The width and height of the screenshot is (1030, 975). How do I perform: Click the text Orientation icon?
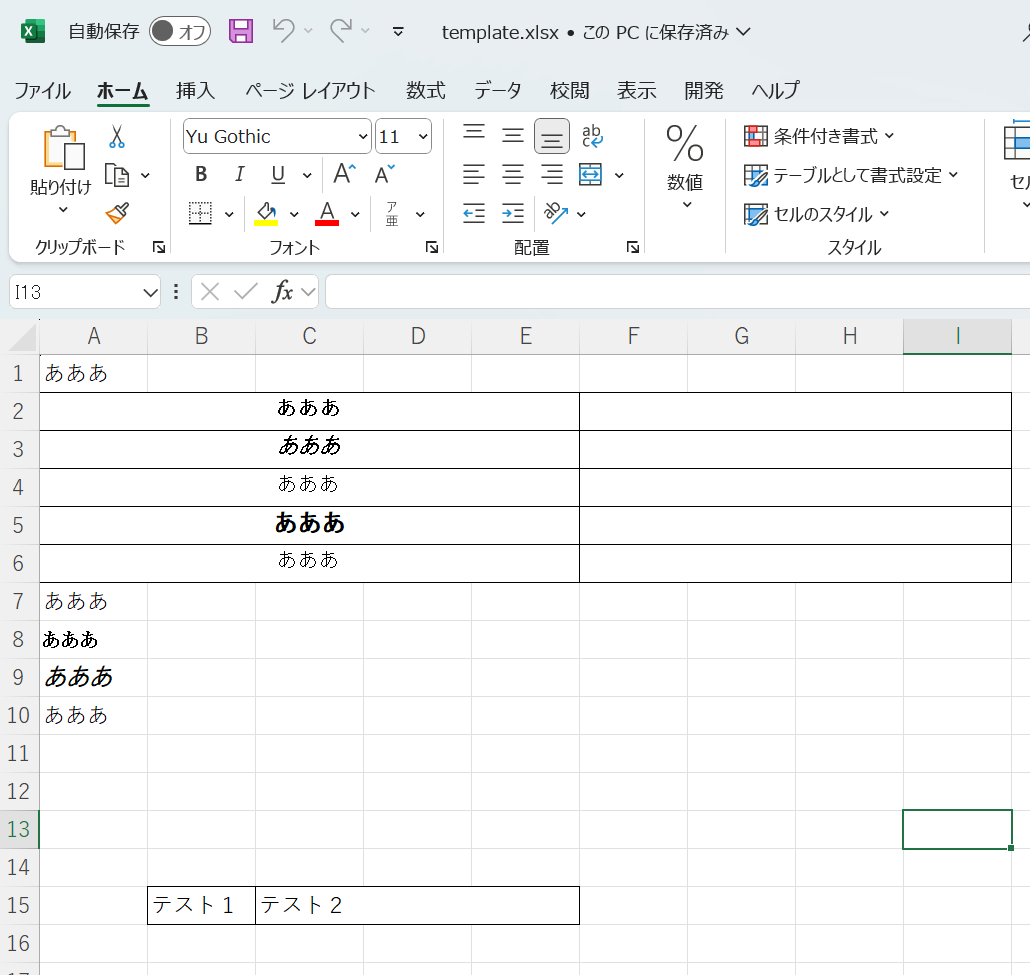556,213
